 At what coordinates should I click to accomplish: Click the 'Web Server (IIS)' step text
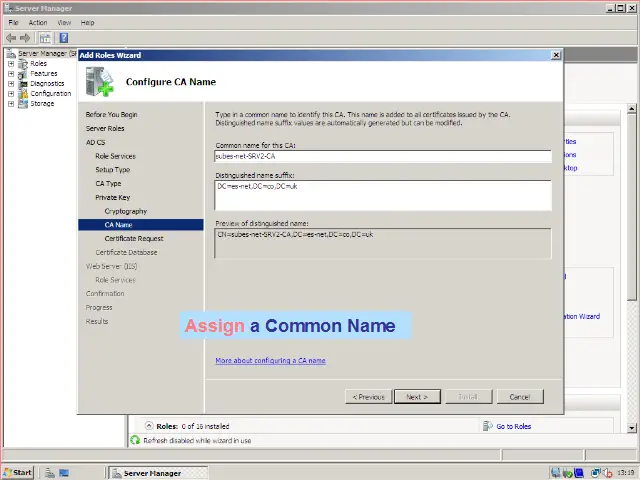pyautogui.click(x=111, y=267)
